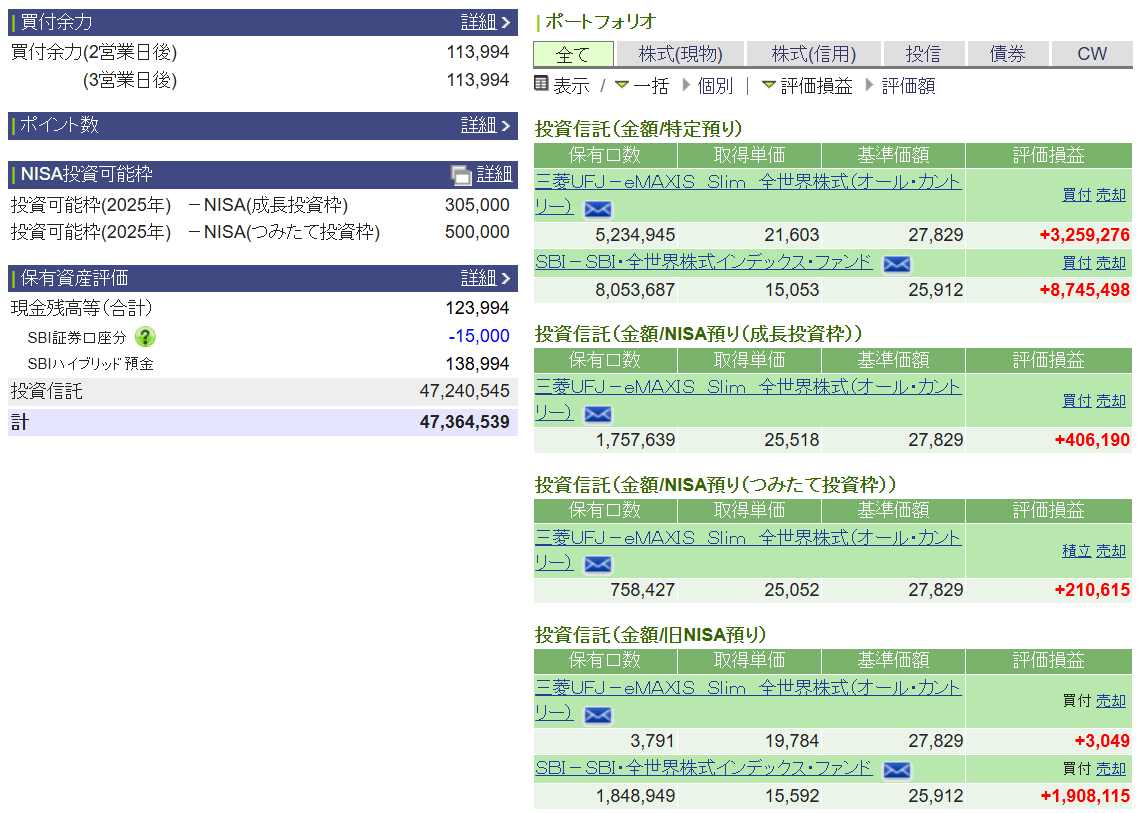The height and width of the screenshot is (813, 1137).
Task: Switch display to 個別
Action: click(715, 86)
